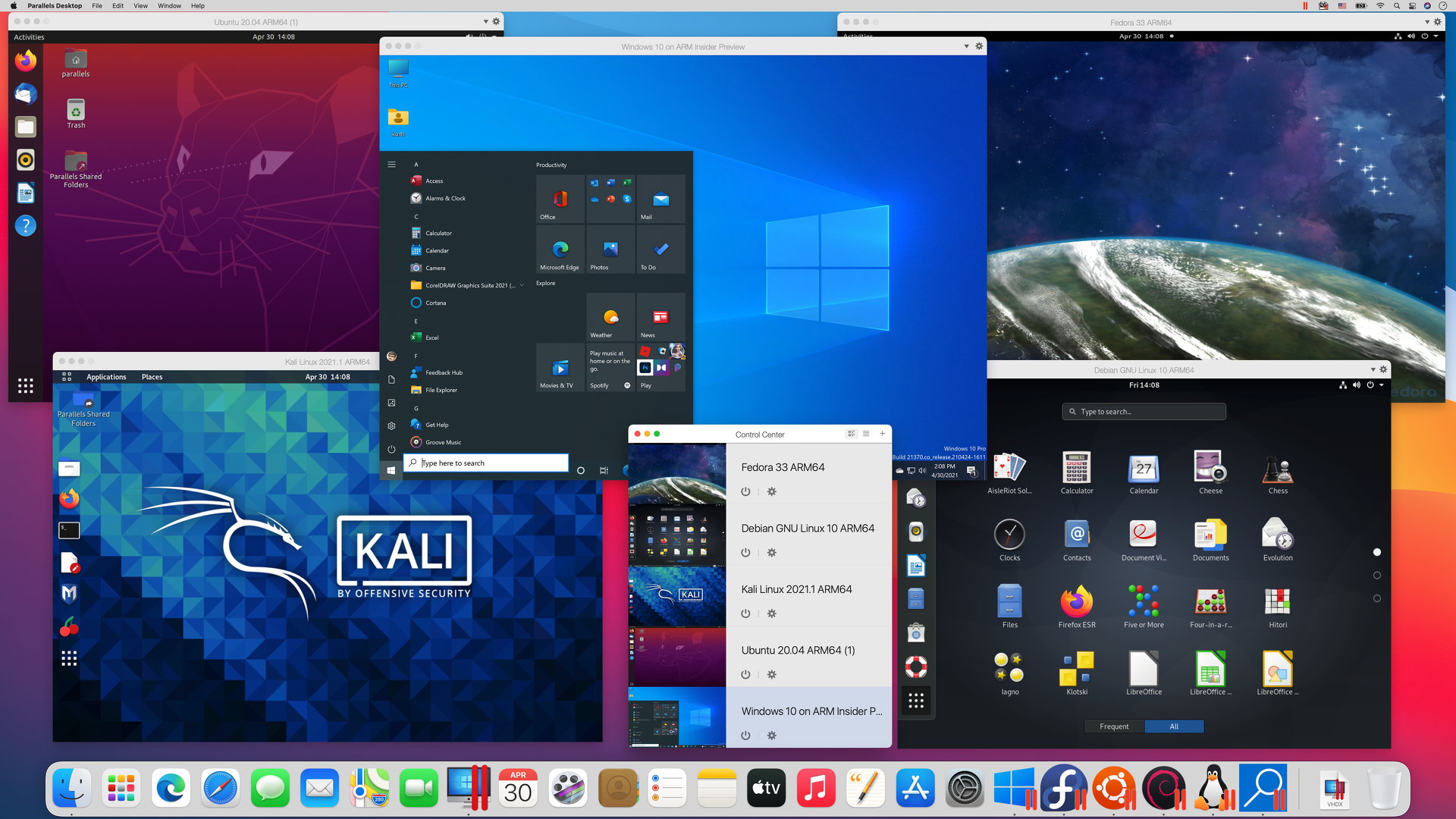Viewport: 1456px width, 819px height.
Task: Open Debian system menu arrow in top bar
Action: tap(1381, 384)
